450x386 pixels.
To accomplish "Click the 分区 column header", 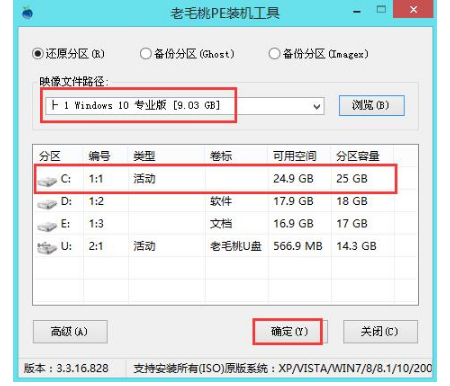I will point(50,156).
